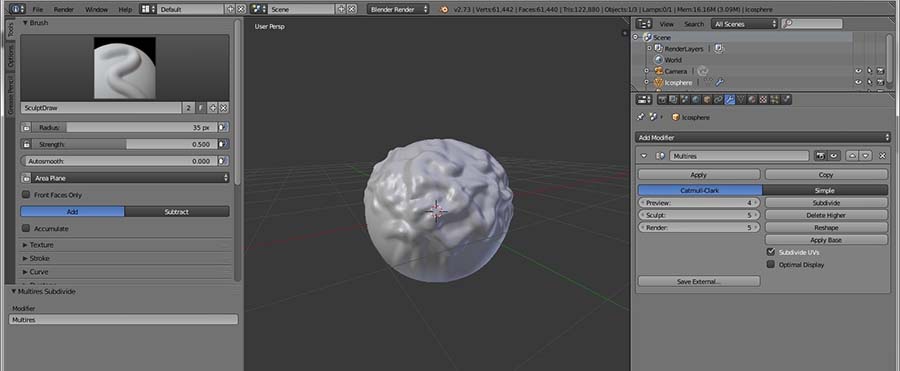This screenshot has height=371, width=900.
Task: Switch to Render properties tab icon
Action: 662,99
